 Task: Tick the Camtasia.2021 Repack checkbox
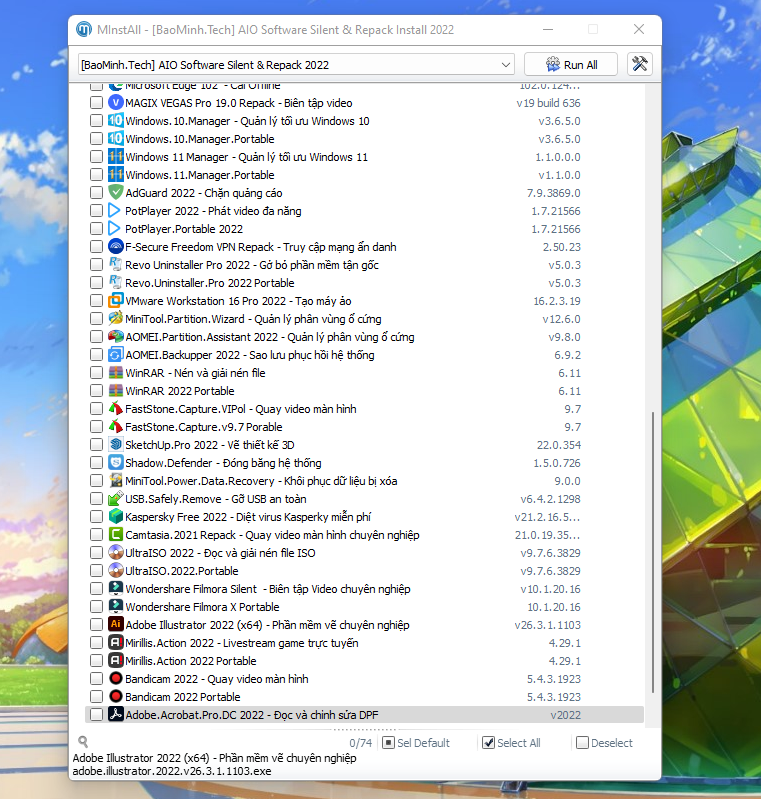(96, 535)
